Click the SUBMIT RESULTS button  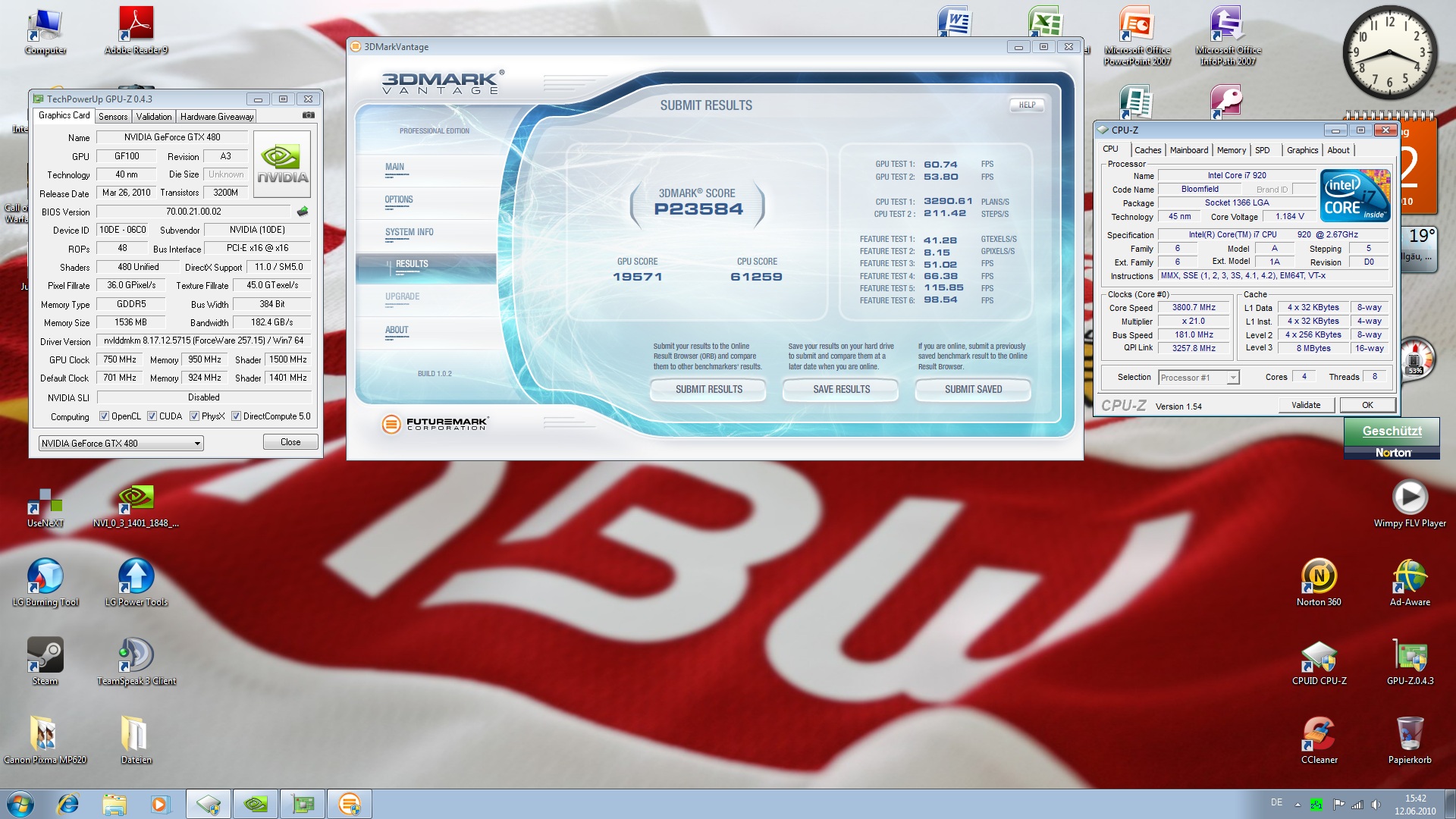(708, 389)
